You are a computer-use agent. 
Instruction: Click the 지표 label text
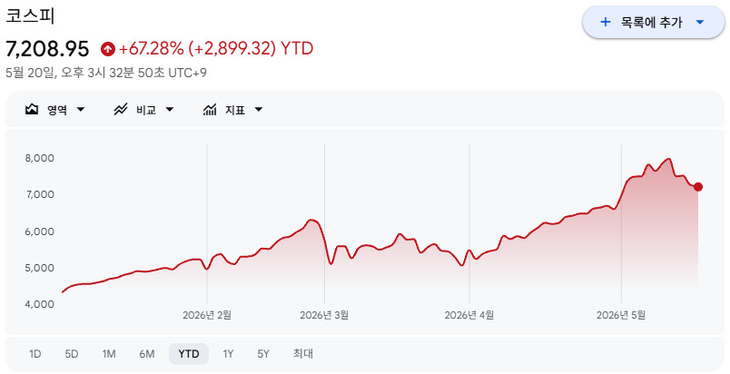pyautogui.click(x=235, y=110)
